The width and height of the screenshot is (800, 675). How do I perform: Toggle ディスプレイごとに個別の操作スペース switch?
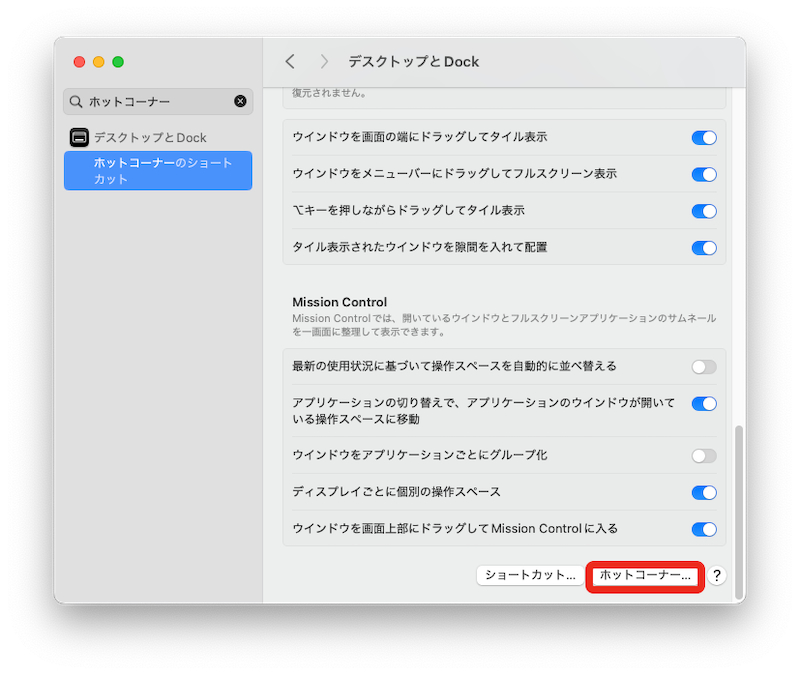coord(704,492)
